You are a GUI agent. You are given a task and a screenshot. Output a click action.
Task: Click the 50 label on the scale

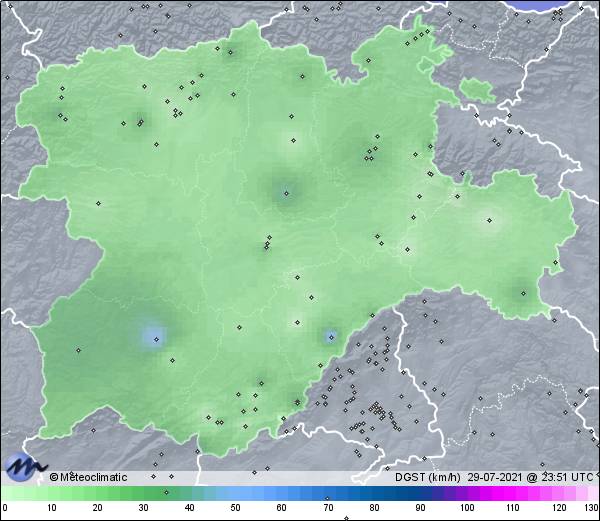(235, 508)
